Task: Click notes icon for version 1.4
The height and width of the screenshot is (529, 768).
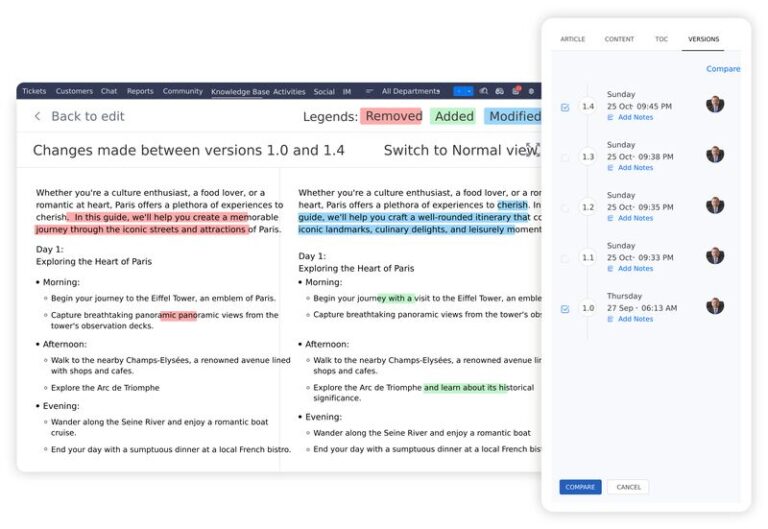Action: (x=610, y=118)
